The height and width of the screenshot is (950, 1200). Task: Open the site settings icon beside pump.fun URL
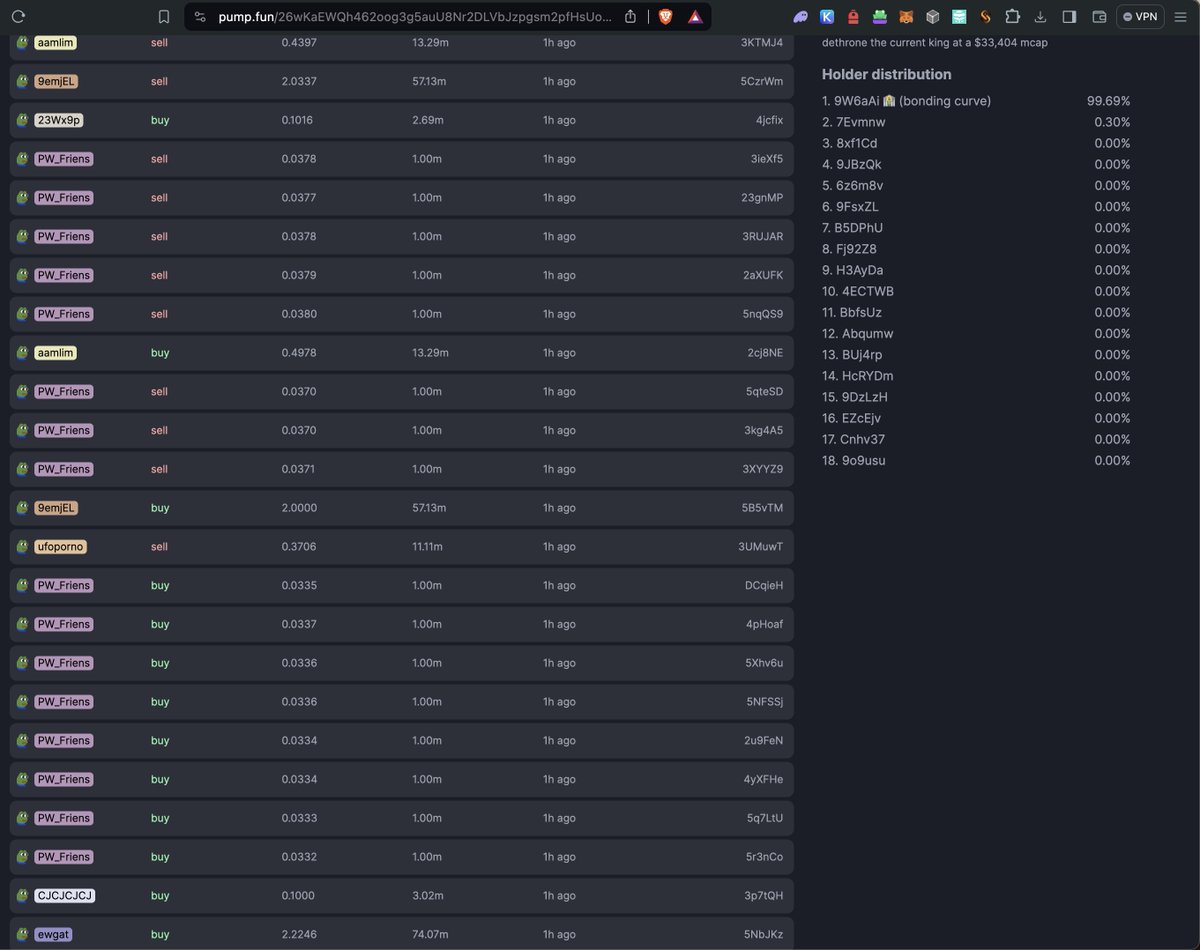coord(200,16)
